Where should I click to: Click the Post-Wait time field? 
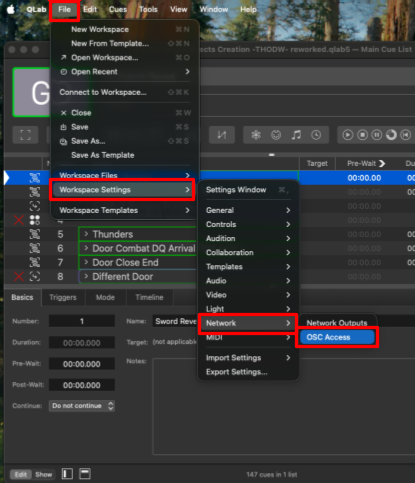[x=82, y=385]
